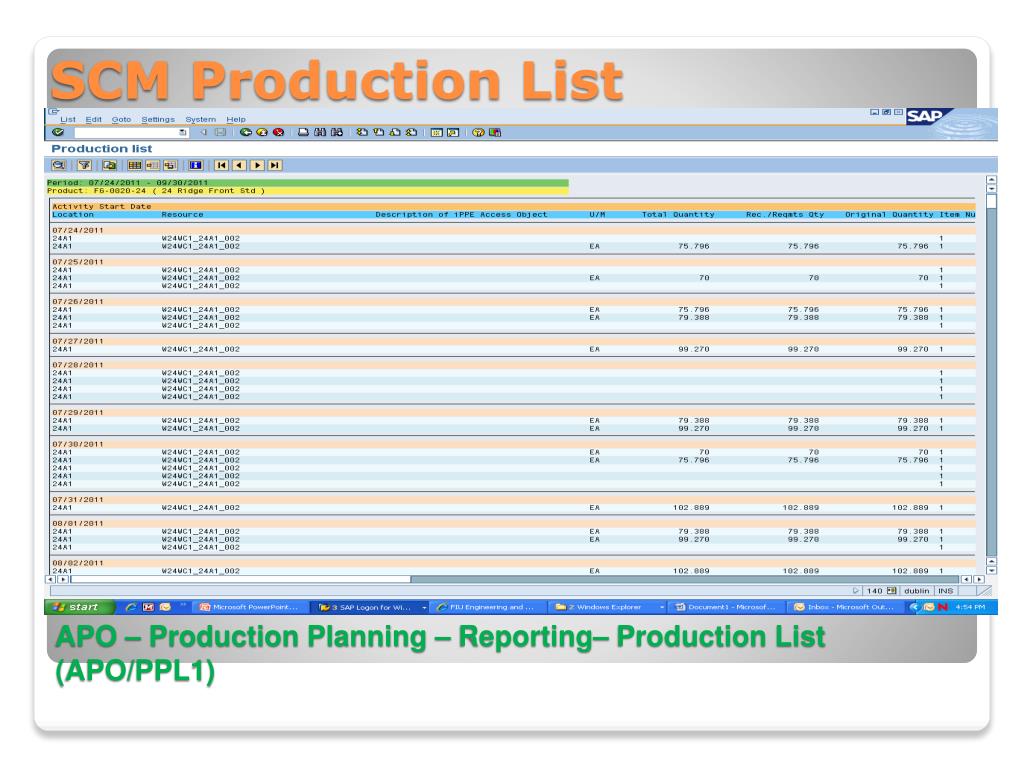Click the Select Layout icon
The width and height of the screenshot is (1024, 768).
coord(152,165)
